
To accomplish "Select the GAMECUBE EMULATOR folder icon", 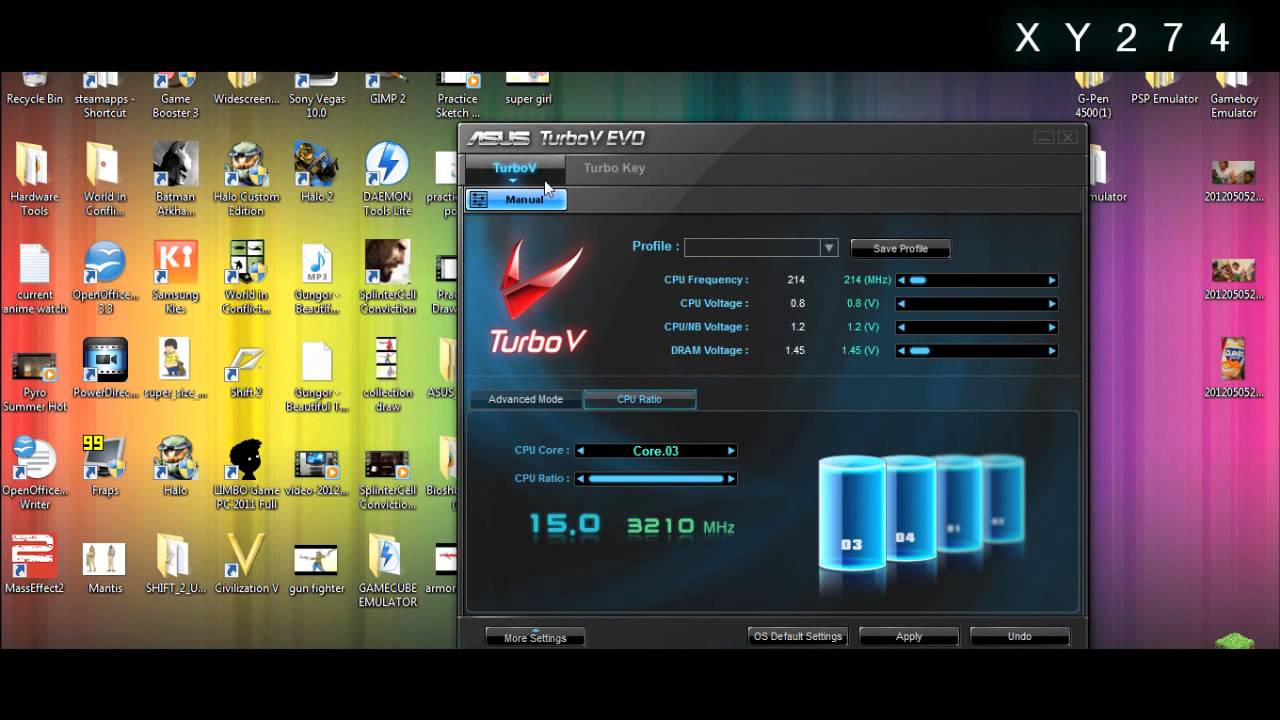I will pyautogui.click(x=387, y=572).
